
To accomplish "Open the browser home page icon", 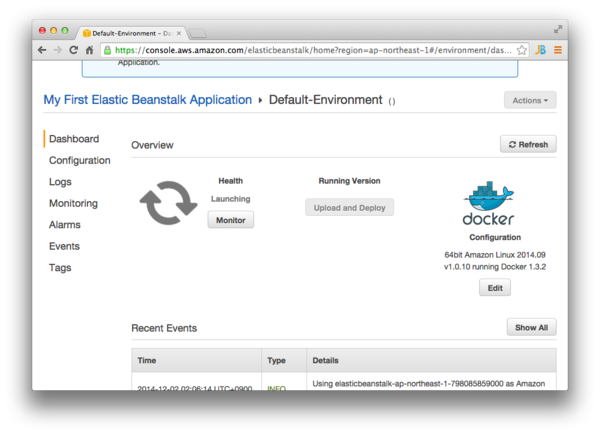I will (90, 50).
